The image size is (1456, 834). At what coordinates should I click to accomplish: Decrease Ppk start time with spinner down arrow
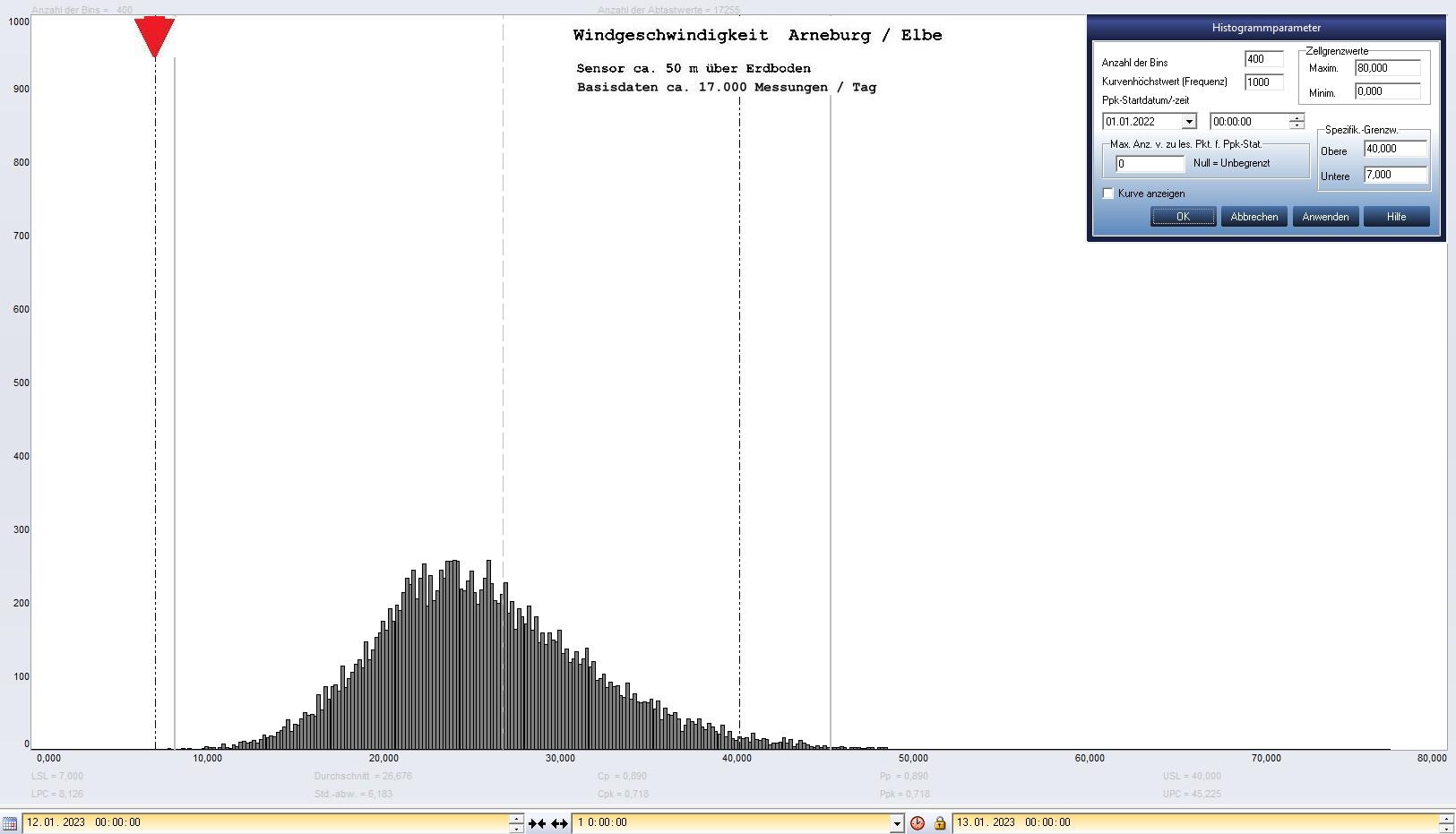(1297, 125)
